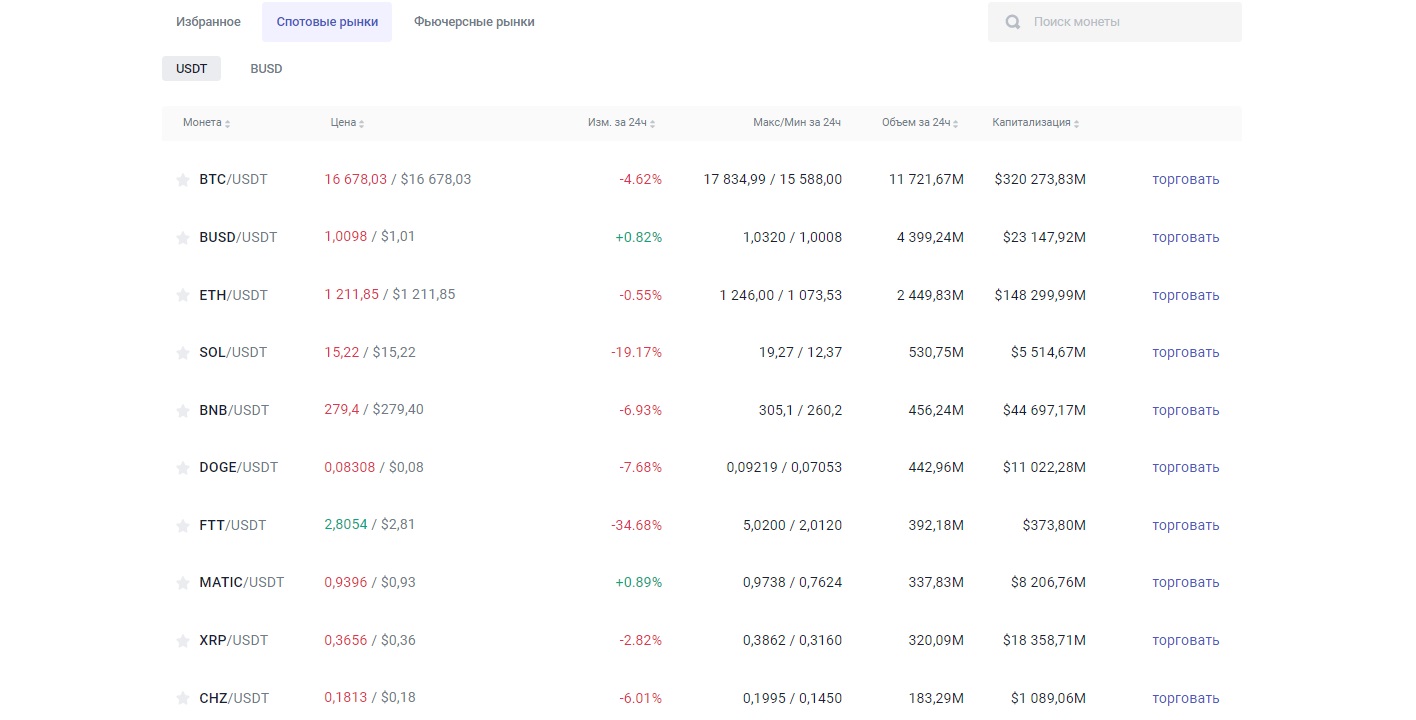Click the -19.17% change value
The image size is (1416, 720).
(x=636, y=353)
